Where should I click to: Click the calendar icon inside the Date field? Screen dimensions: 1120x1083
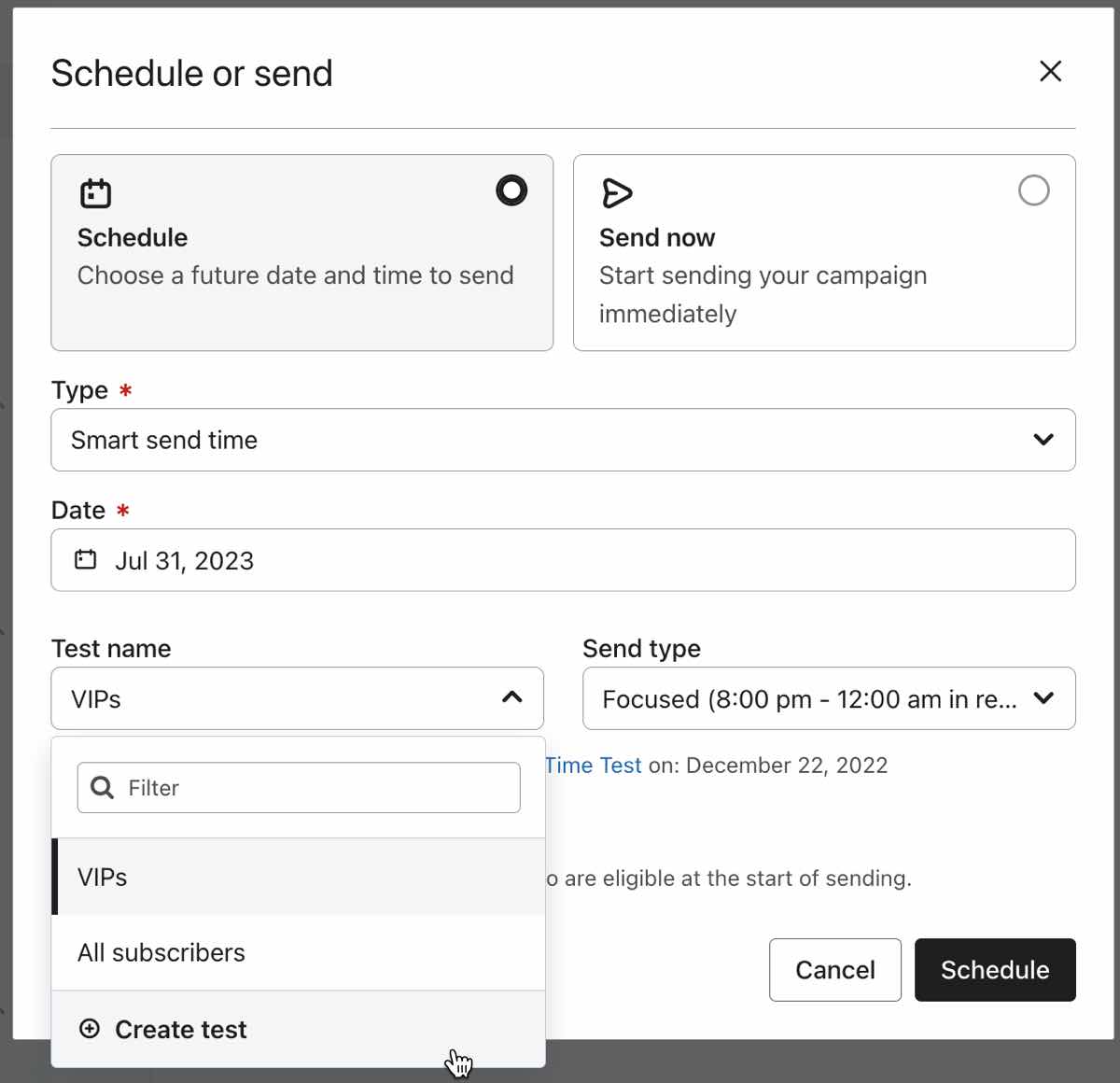click(84, 559)
